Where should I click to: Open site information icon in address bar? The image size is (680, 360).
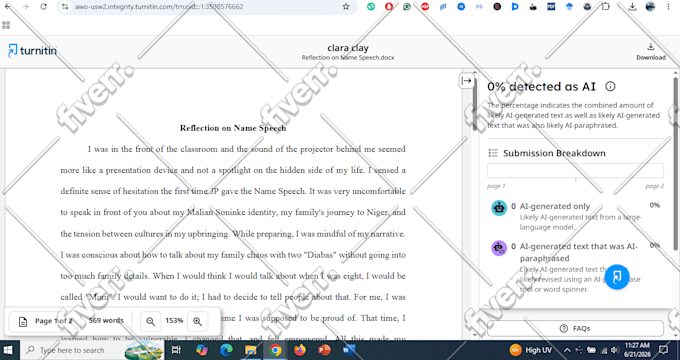(x=65, y=7)
